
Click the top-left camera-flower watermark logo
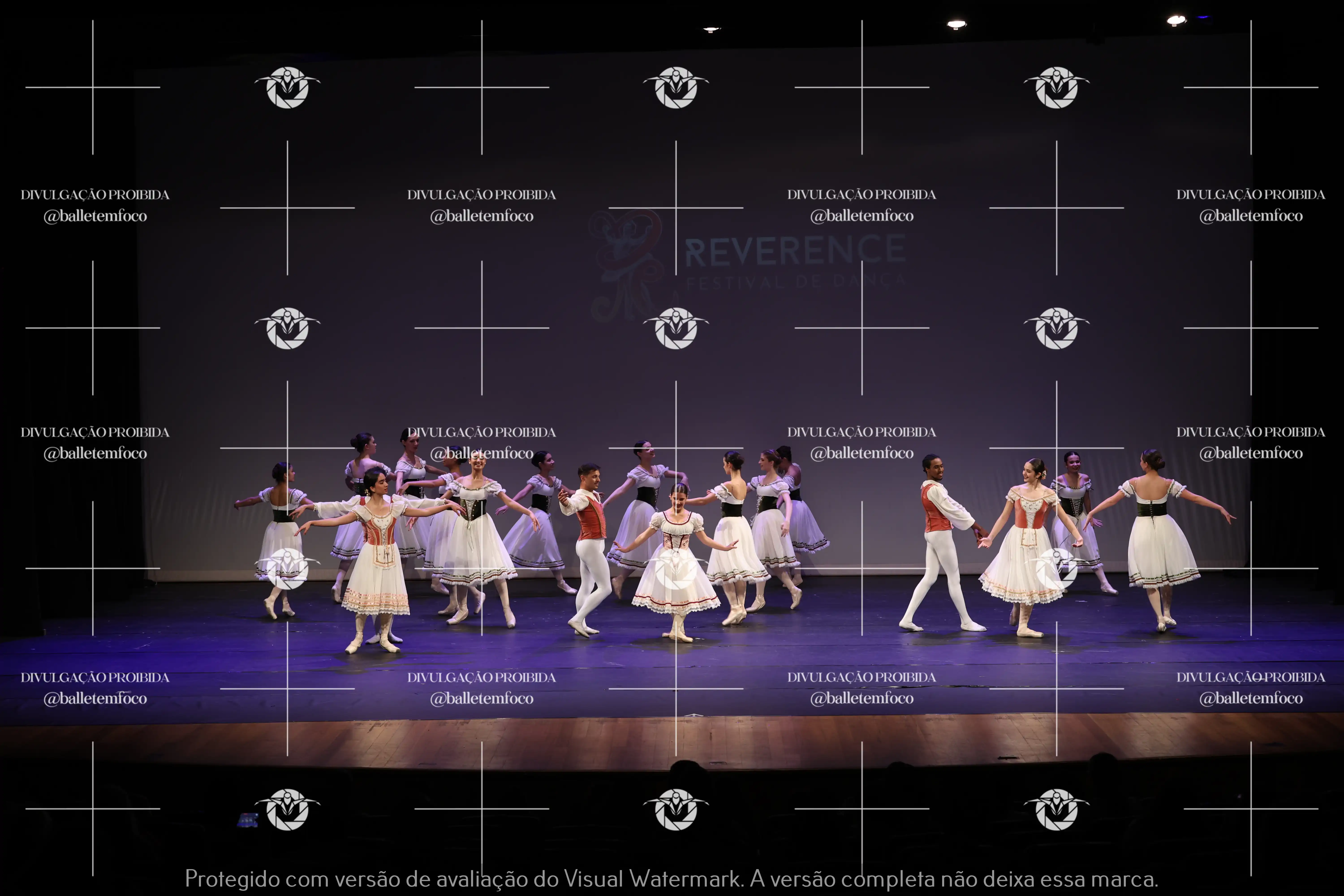coord(287,87)
